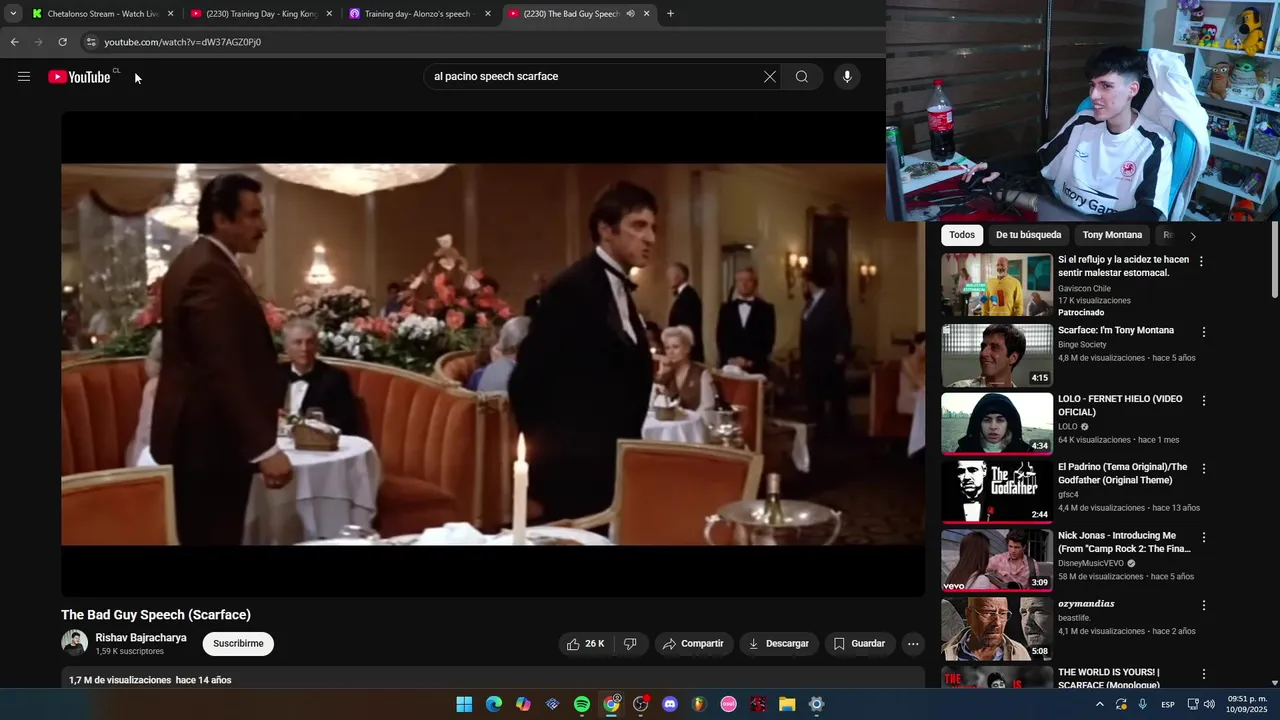
Task: Open options for El Padrino video
Action: point(1204,469)
